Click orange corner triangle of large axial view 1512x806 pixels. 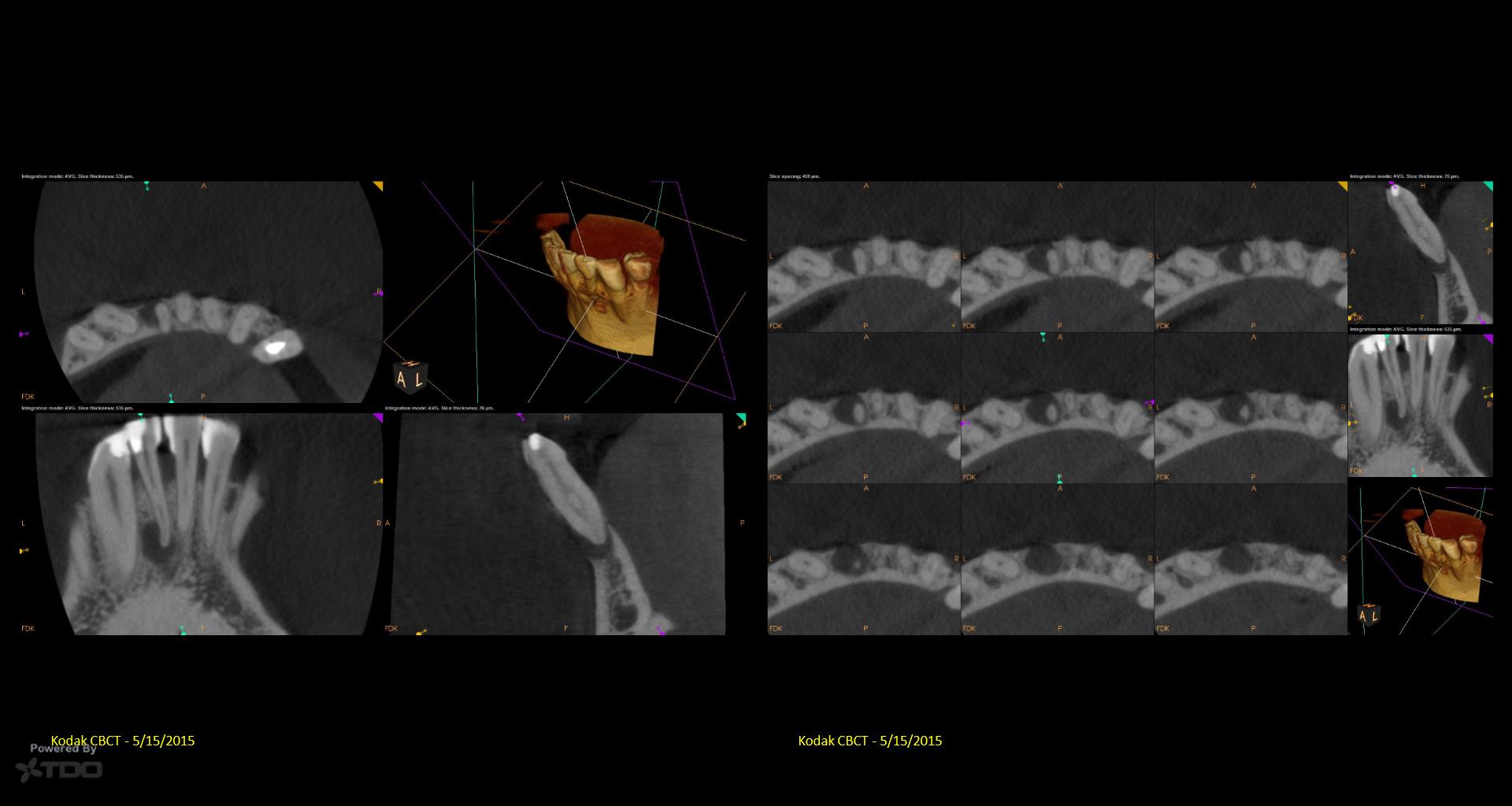[378, 187]
